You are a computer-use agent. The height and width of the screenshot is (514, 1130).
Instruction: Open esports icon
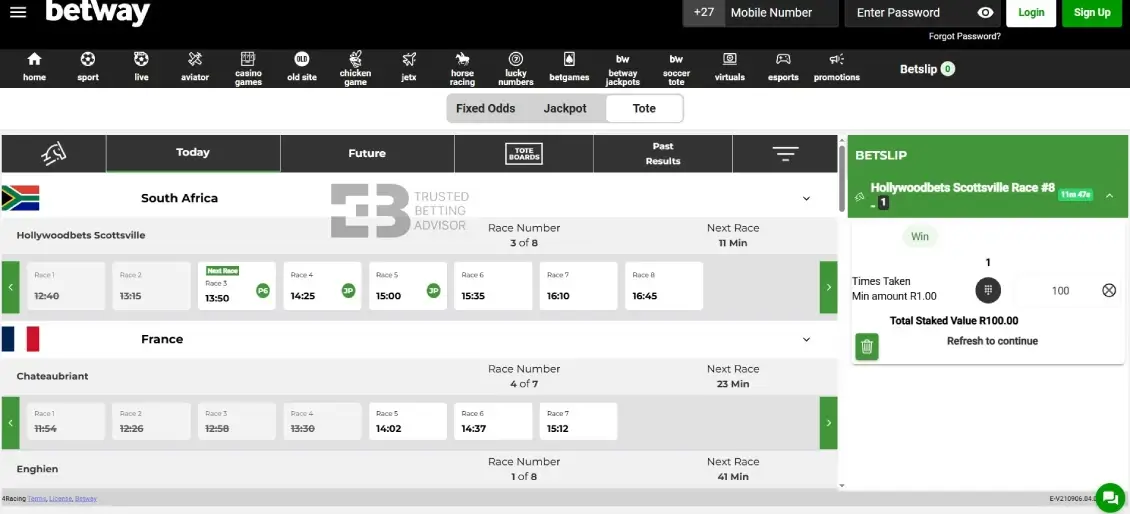783,59
